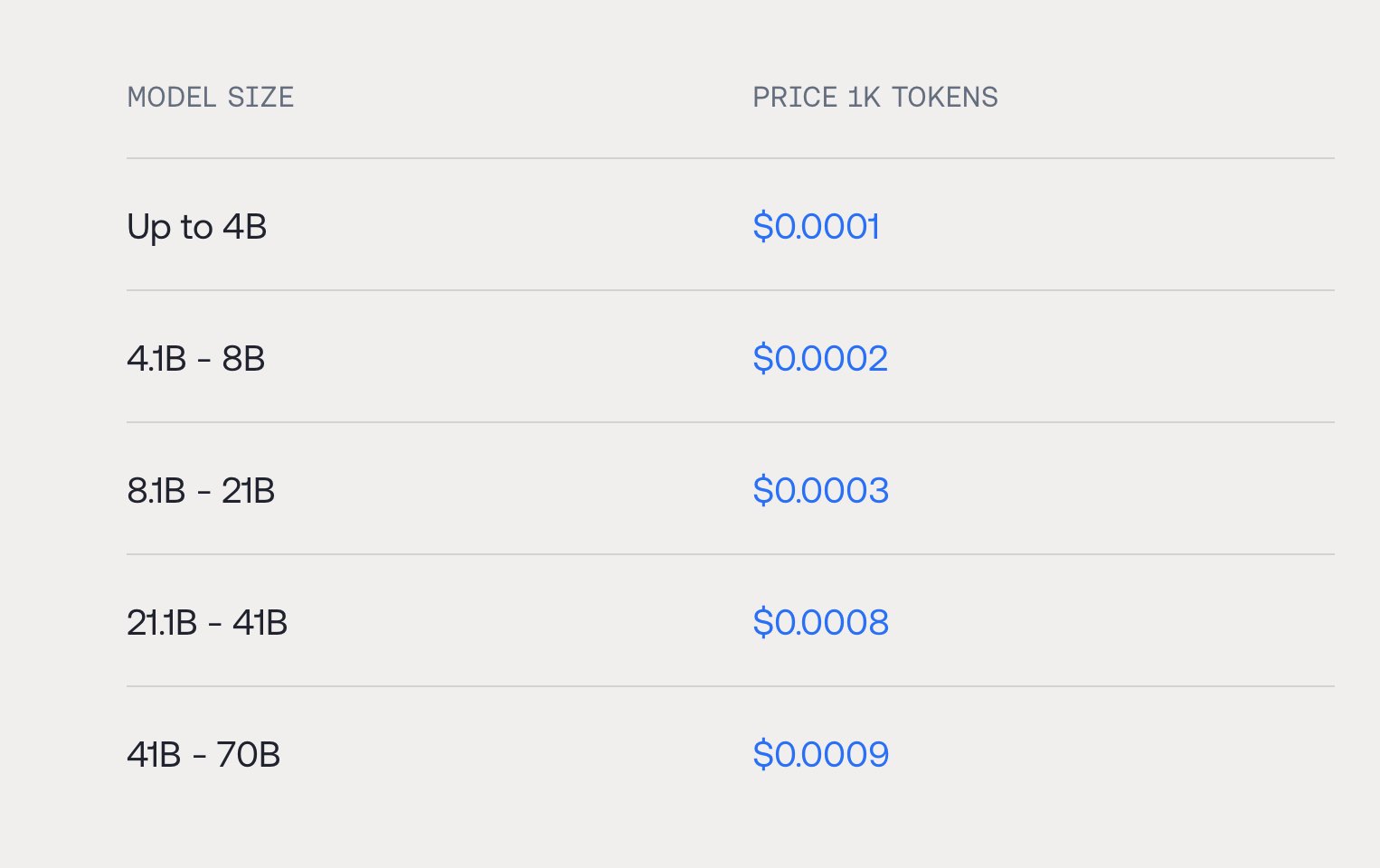Click the 1K text in the header
1380x868 pixels.
[864, 97]
